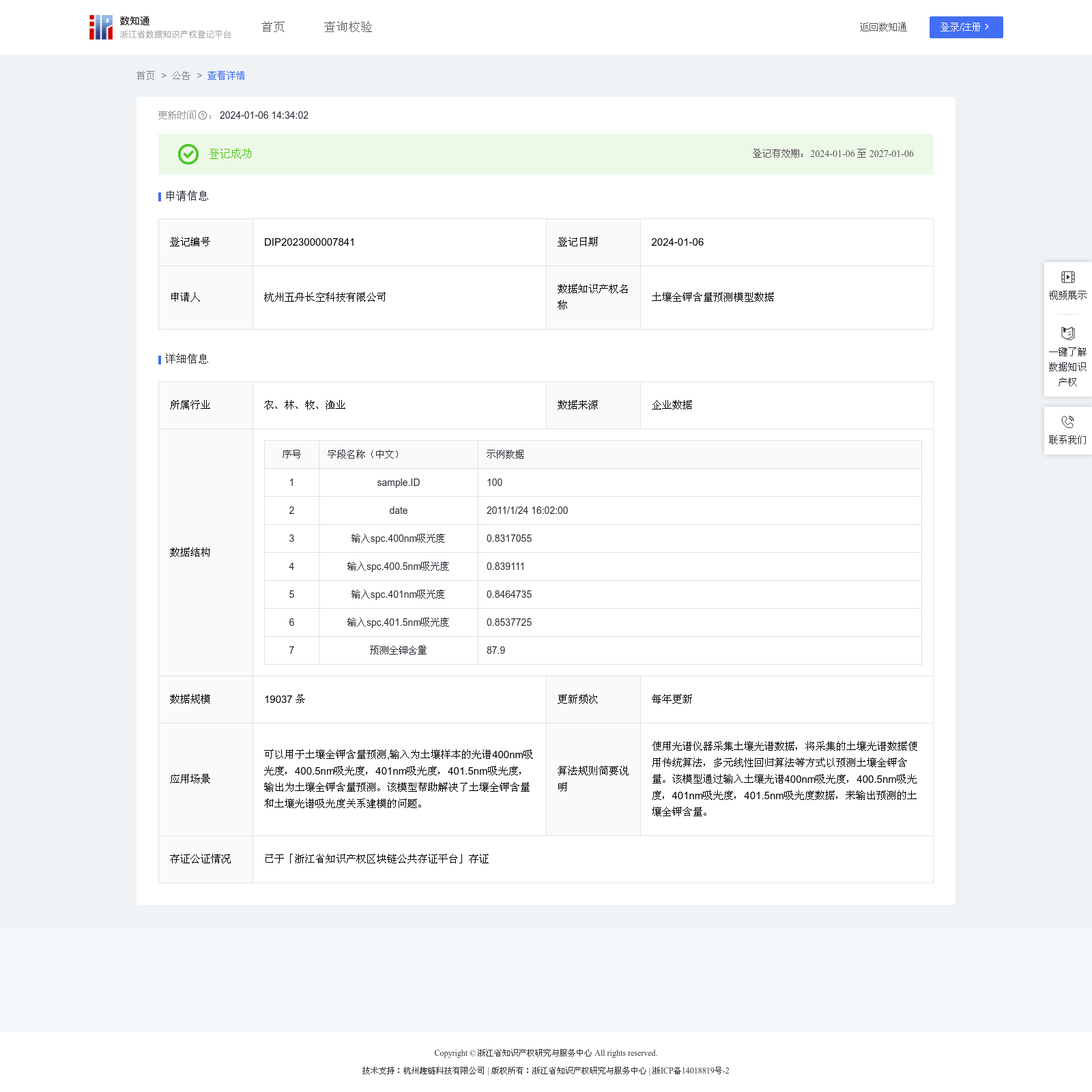
Task: Go to 首页 in the breadcrumb
Action: (x=145, y=76)
